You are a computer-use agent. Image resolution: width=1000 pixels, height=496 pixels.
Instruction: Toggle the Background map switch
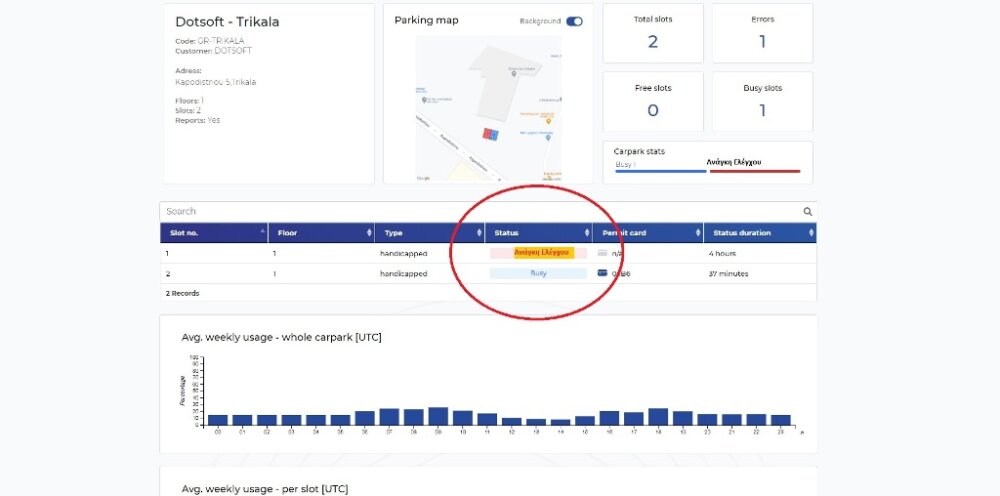pos(574,21)
